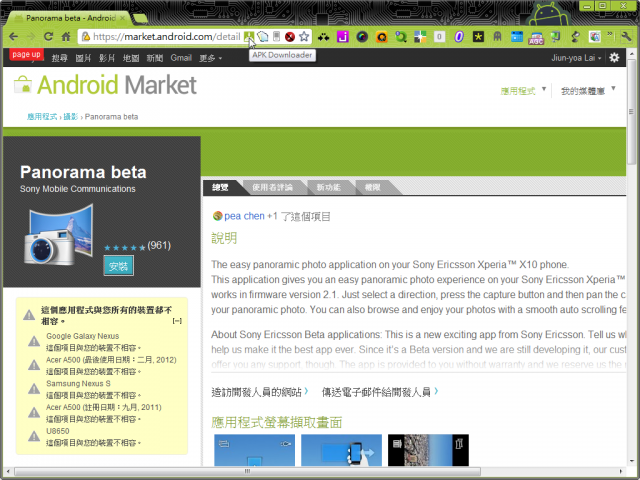
Task: Click 造訪開發人員的網站 link
Action: pos(256,392)
